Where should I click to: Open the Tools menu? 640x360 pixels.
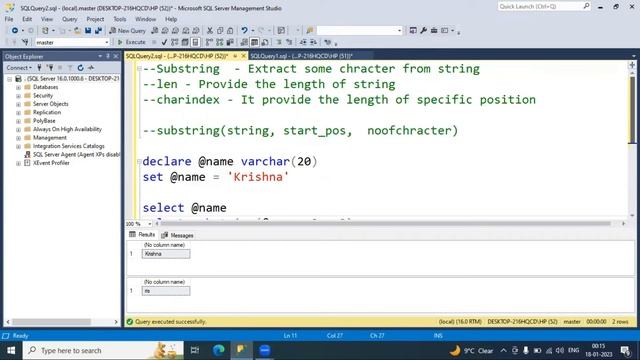pyautogui.click(x=120, y=19)
